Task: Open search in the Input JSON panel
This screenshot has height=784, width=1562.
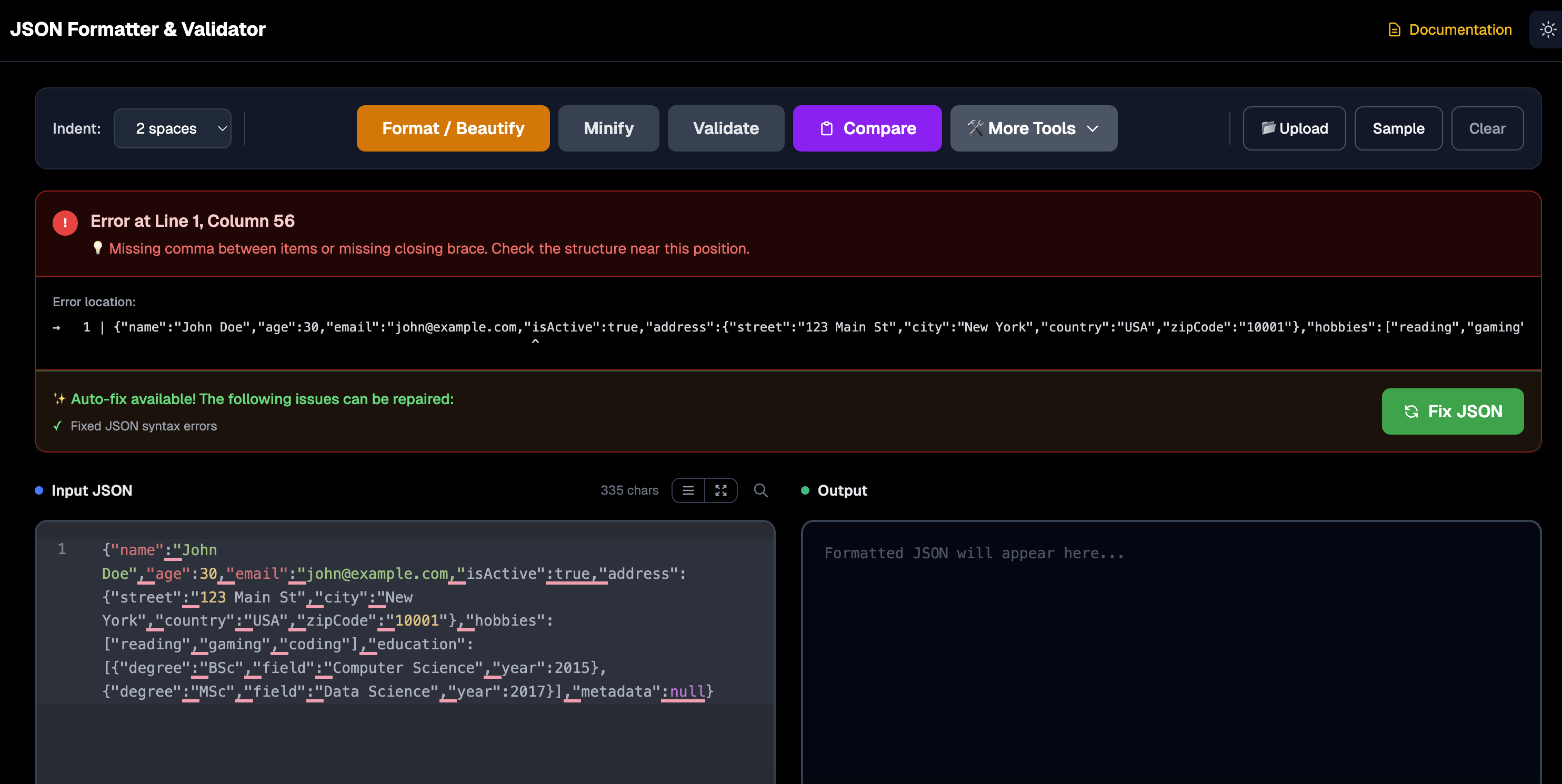Action: coord(760,490)
